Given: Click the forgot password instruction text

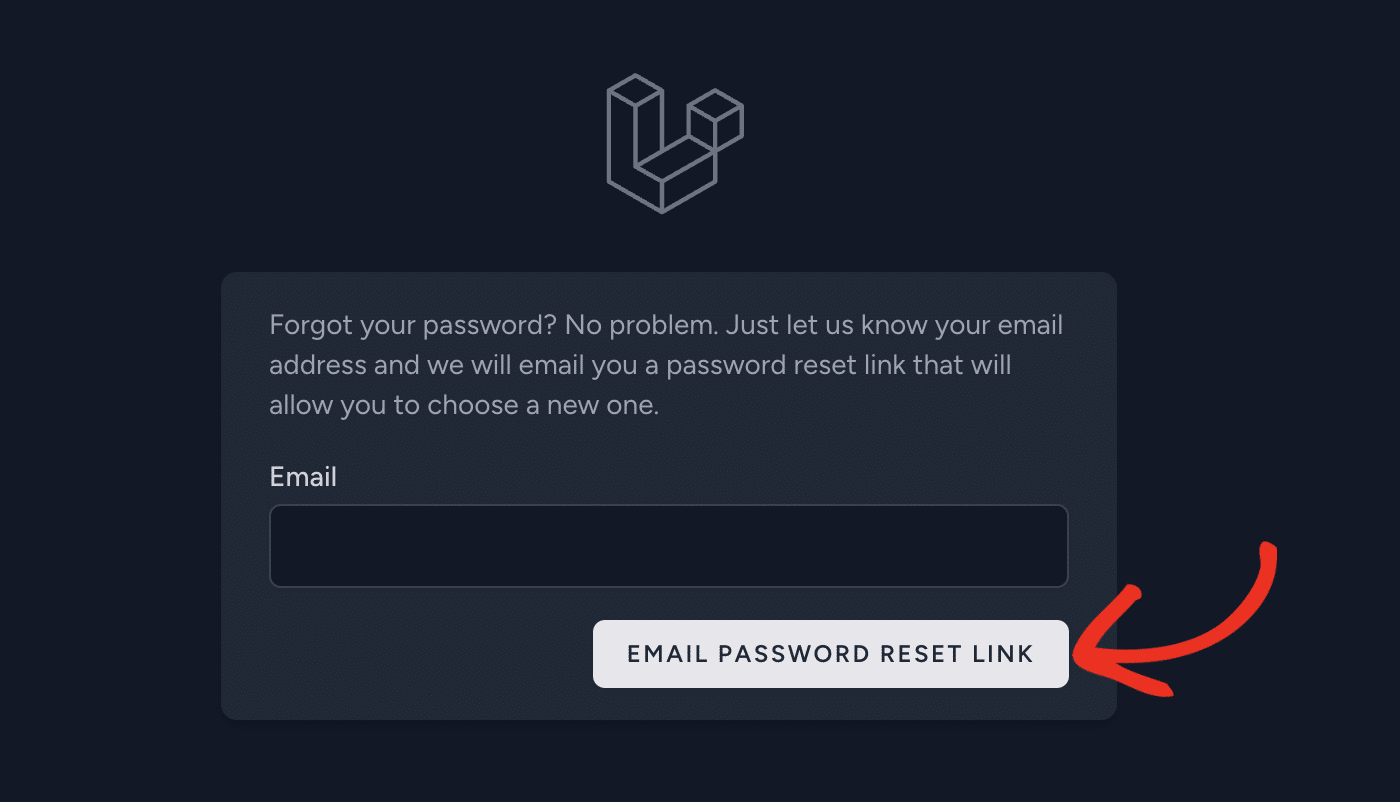Looking at the screenshot, I should point(665,364).
